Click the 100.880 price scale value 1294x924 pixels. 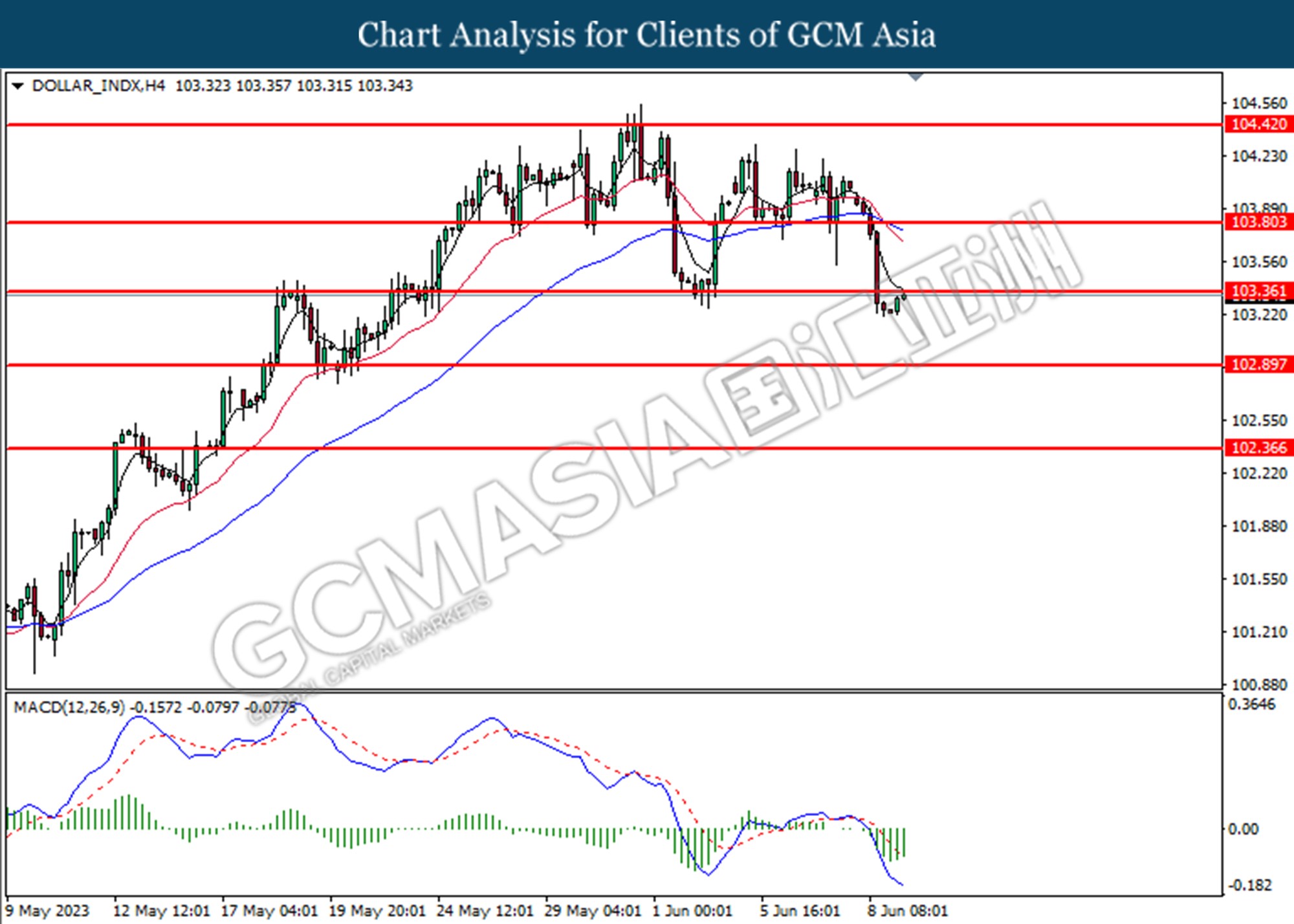click(x=1259, y=685)
